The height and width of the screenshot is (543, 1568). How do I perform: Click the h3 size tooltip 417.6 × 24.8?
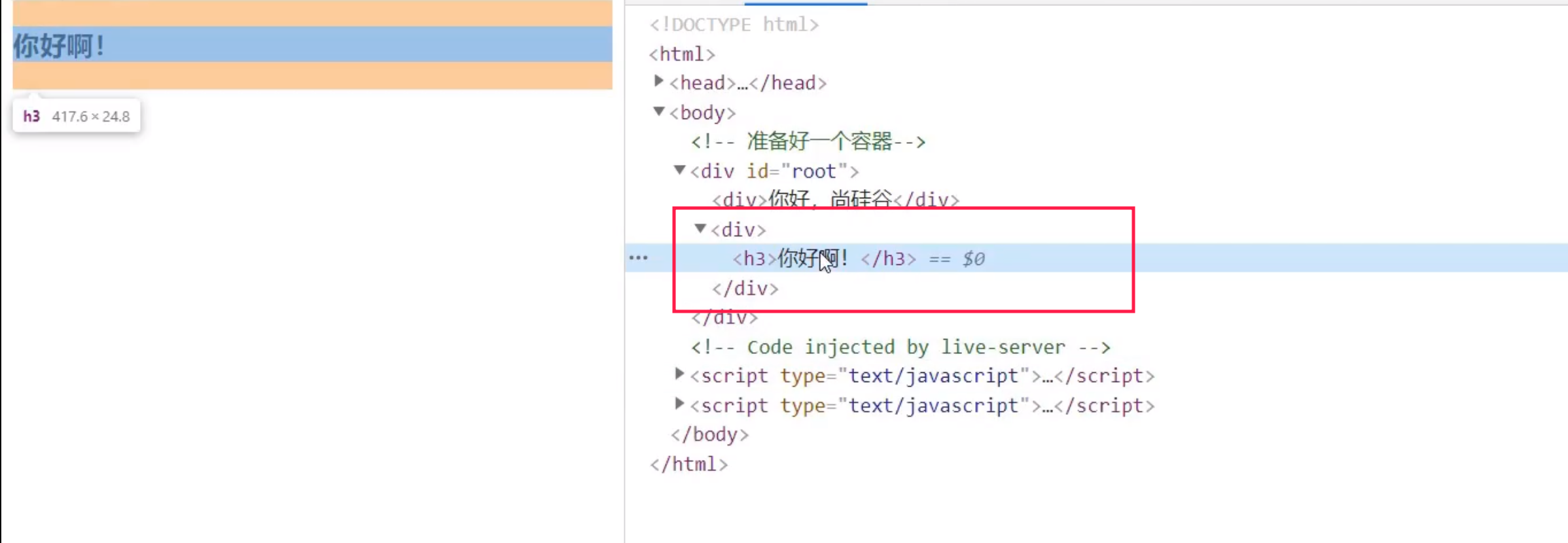click(77, 116)
